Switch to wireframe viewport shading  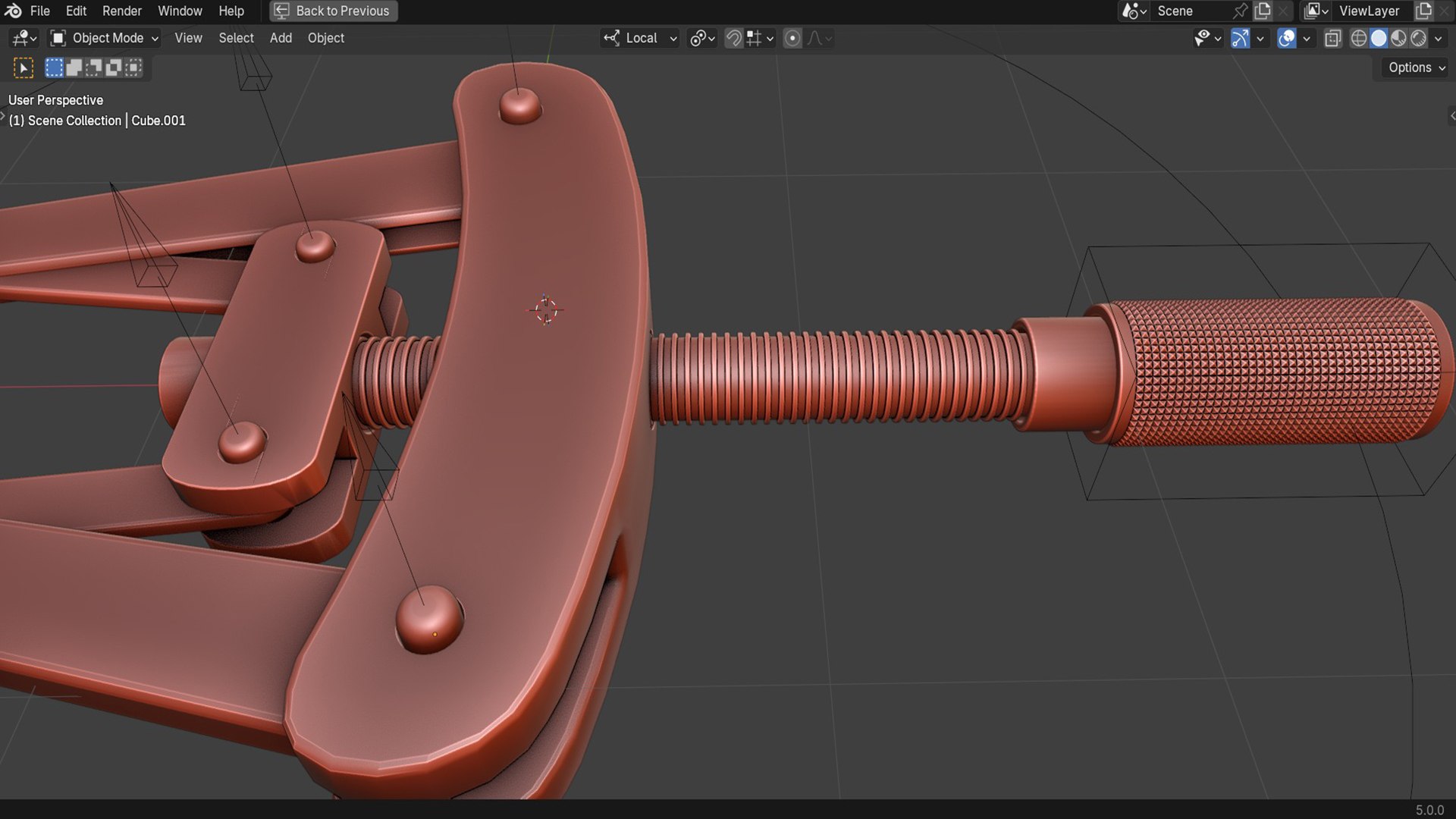pyautogui.click(x=1359, y=38)
